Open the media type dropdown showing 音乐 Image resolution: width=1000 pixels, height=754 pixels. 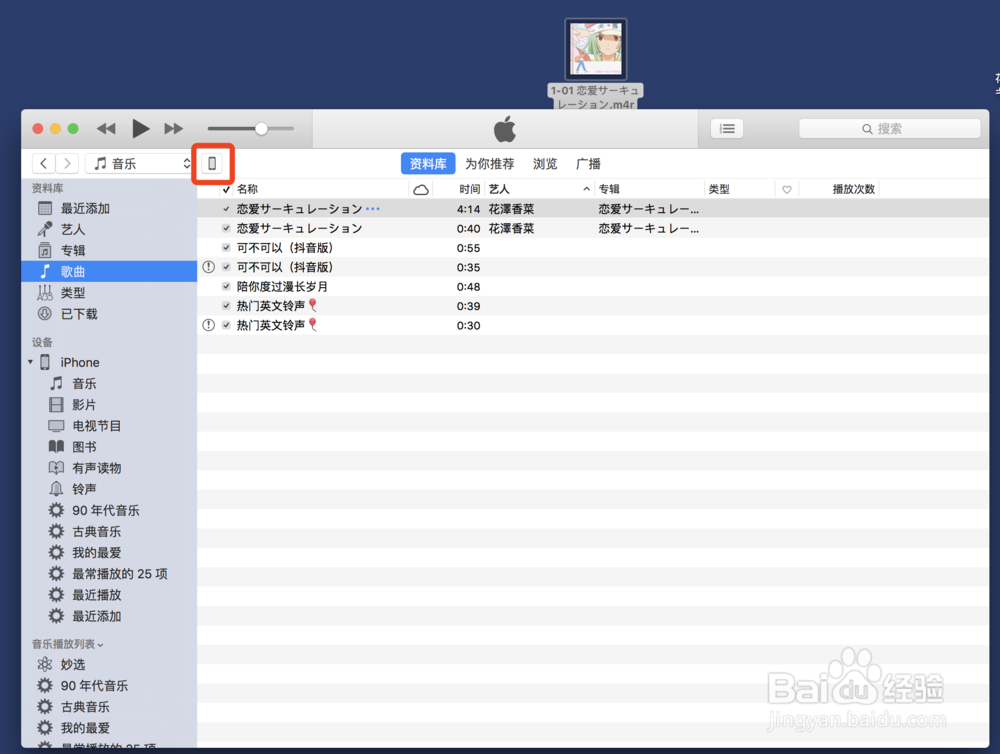(x=140, y=162)
